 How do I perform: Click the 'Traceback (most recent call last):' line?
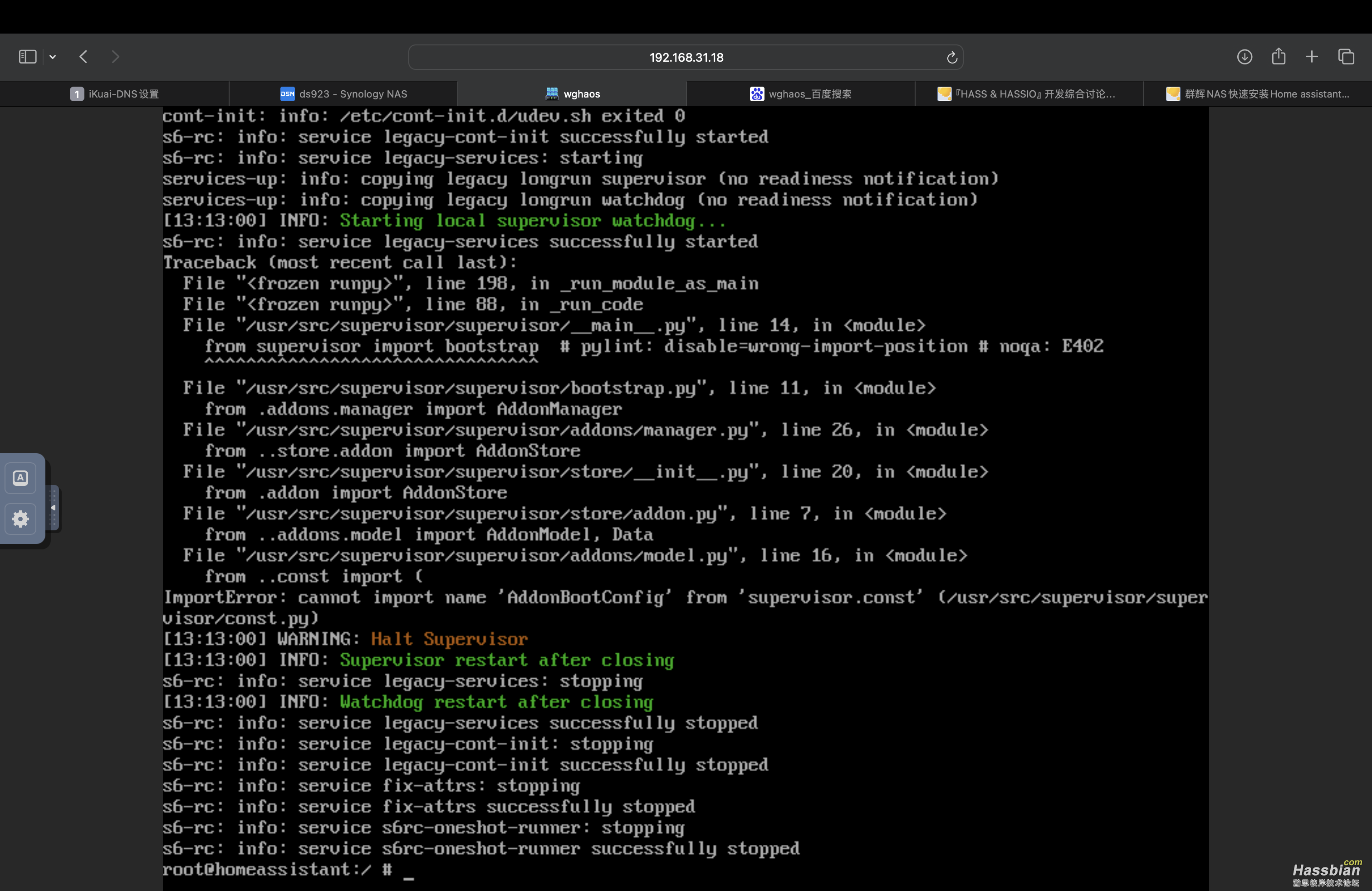click(x=339, y=263)
